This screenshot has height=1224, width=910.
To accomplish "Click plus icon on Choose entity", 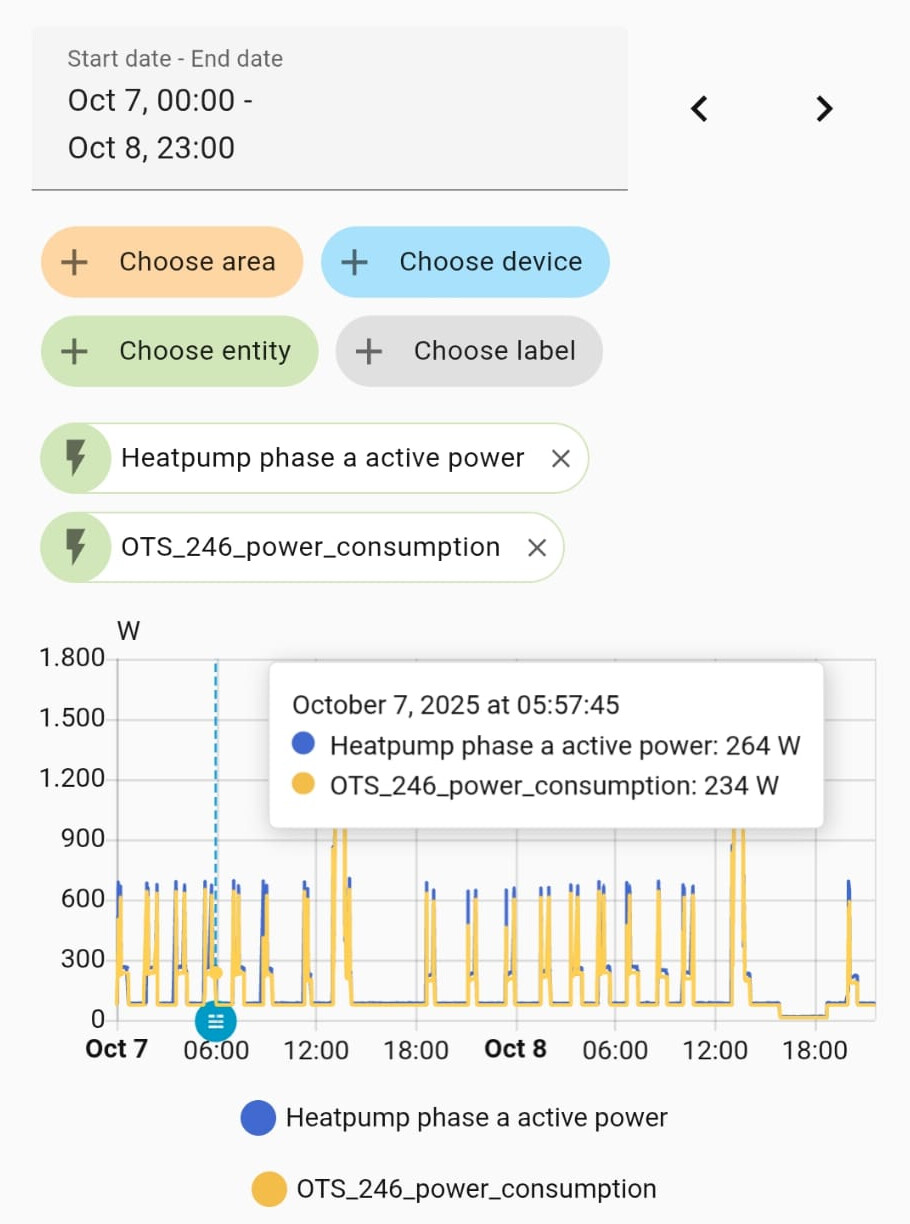I will click(74, 351).
